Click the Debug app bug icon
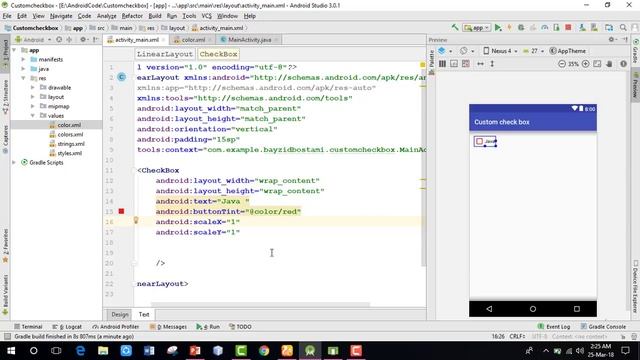The image size is (640, 360). (521, 27)
